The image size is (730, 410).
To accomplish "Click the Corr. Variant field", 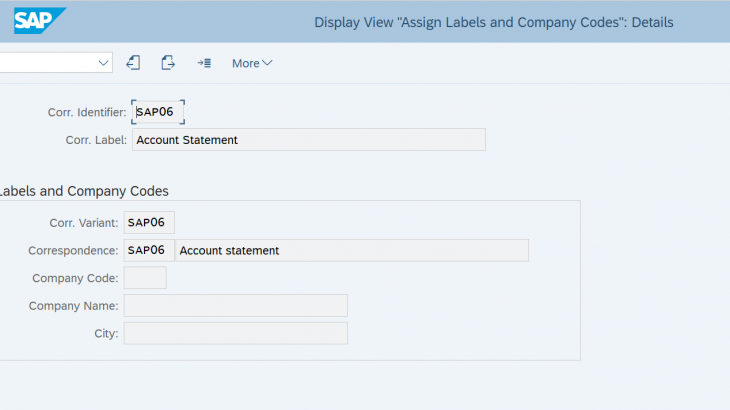I will [x=149, y=222].
